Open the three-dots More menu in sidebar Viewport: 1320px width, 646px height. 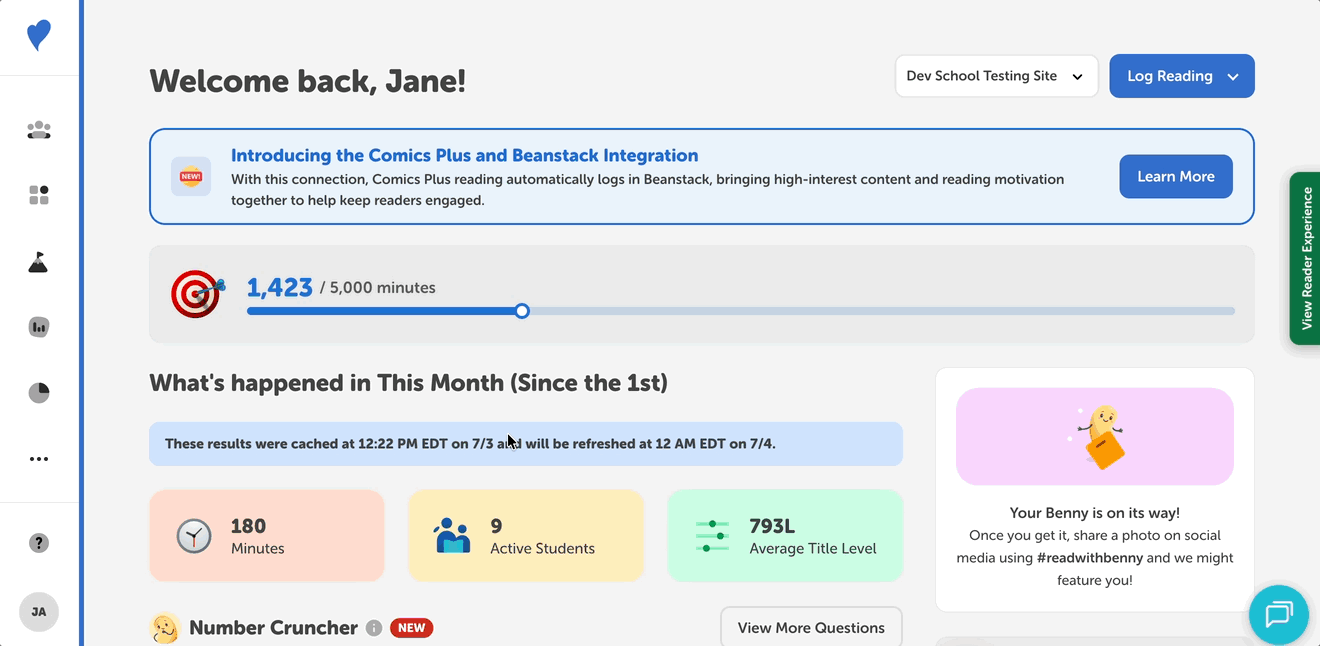click(x=39, y=459)
